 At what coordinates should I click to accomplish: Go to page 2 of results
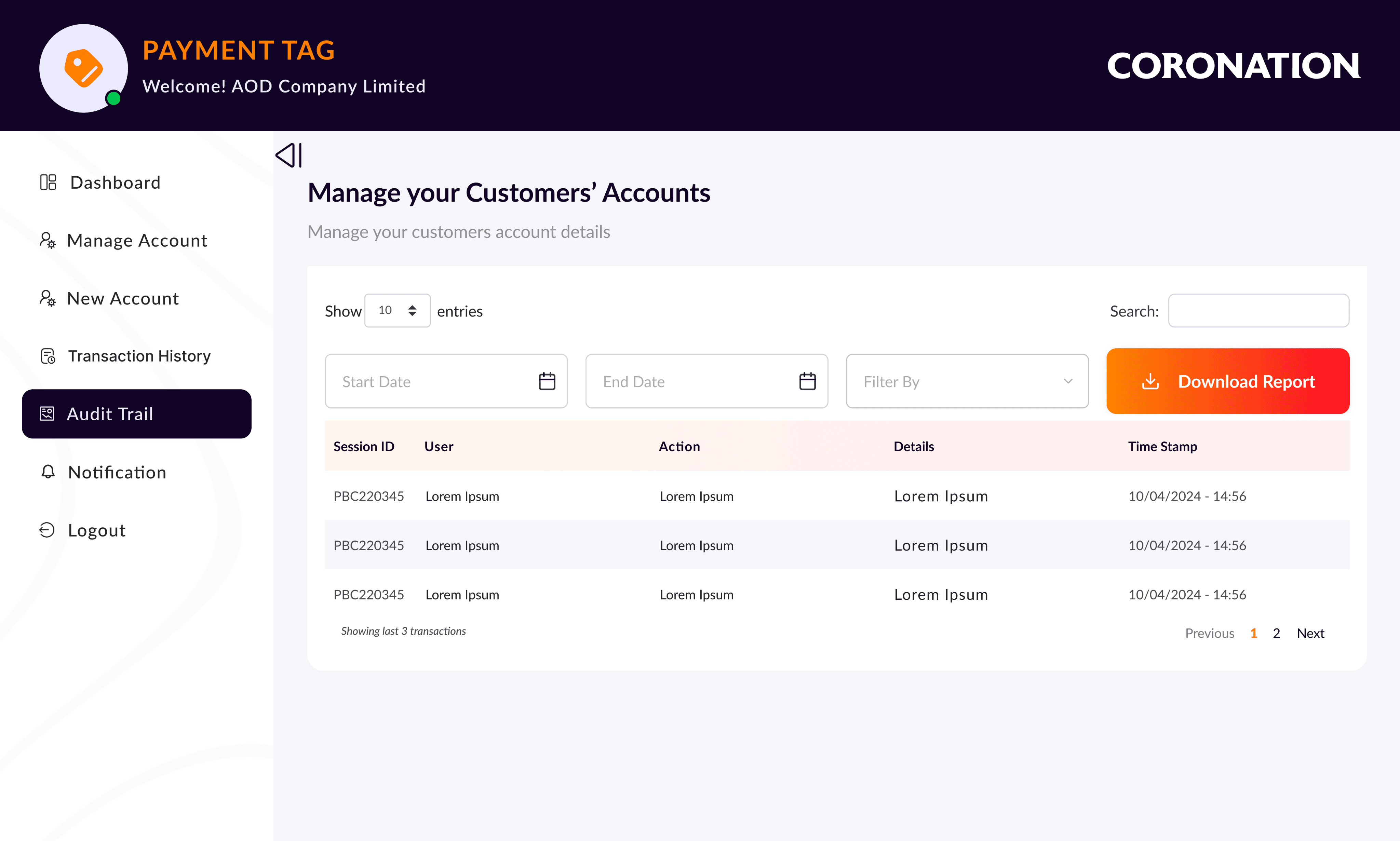point(1276,633)
